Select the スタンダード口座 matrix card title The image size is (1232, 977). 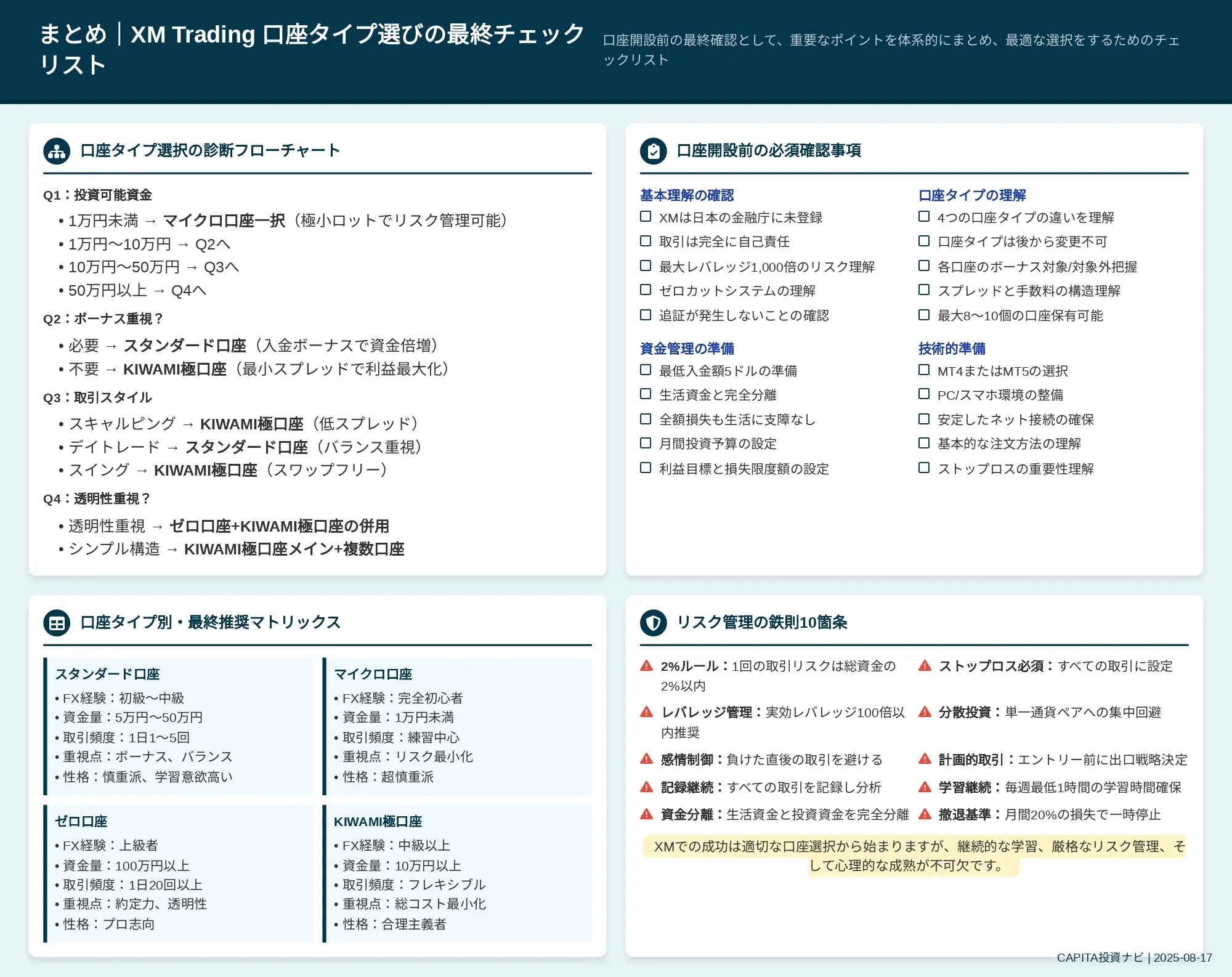107,674
